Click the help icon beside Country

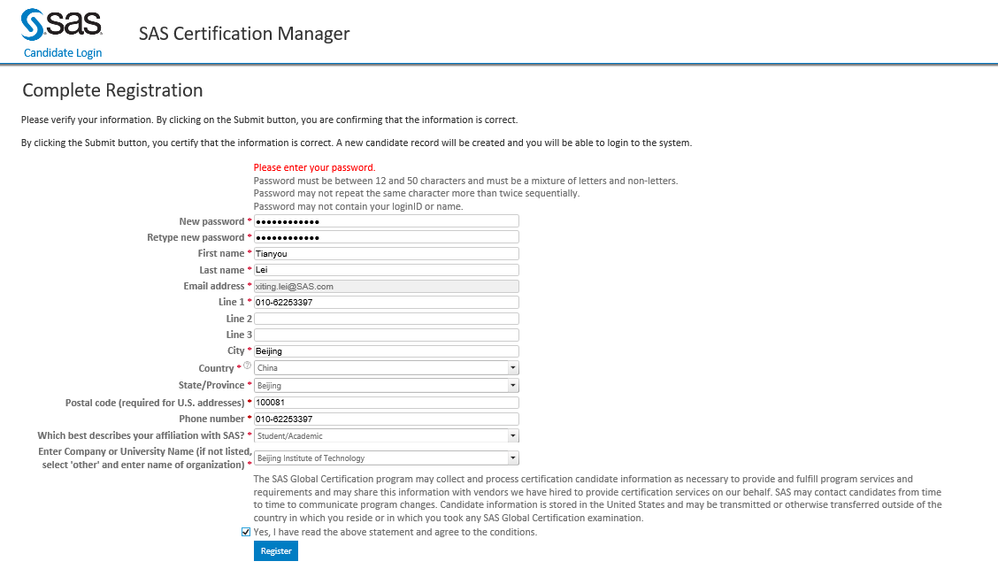pos(247,366)
